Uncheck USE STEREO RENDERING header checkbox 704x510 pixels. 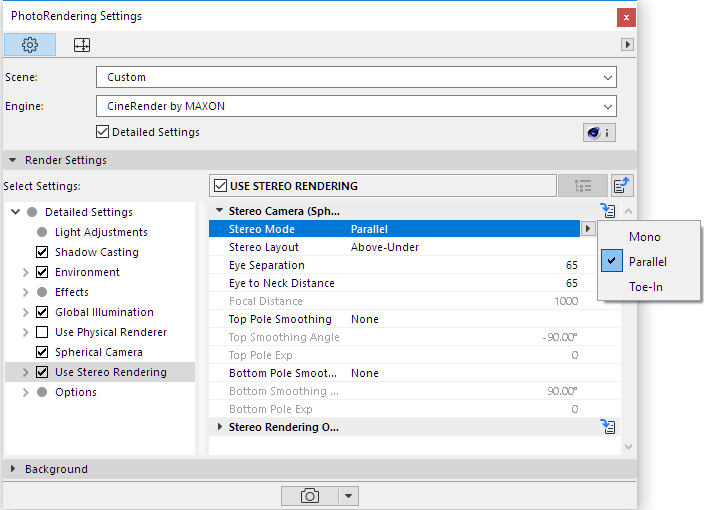point(220,185)
